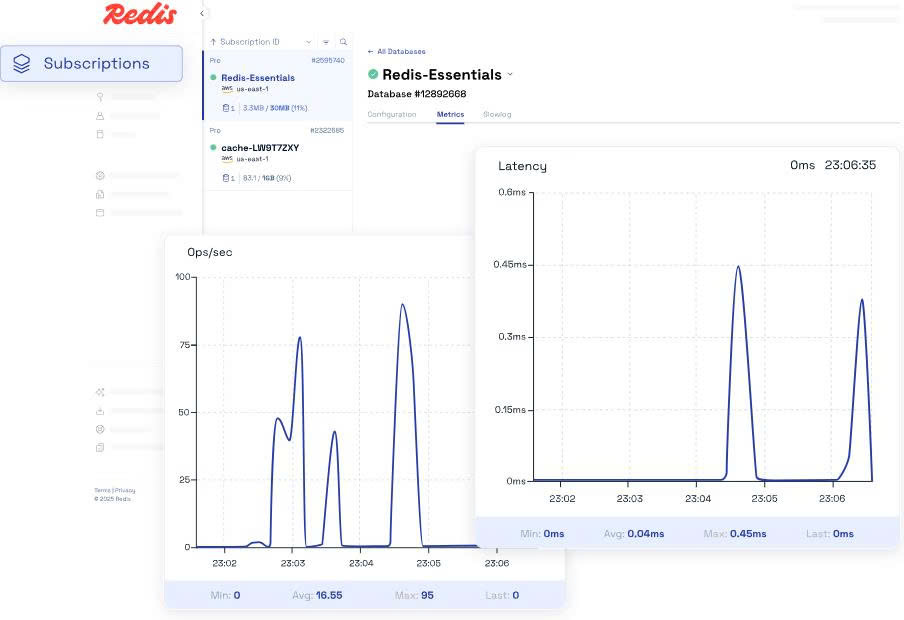Click the database count icon under cache-LW9T7ZXY

click(x=227, y=178)
